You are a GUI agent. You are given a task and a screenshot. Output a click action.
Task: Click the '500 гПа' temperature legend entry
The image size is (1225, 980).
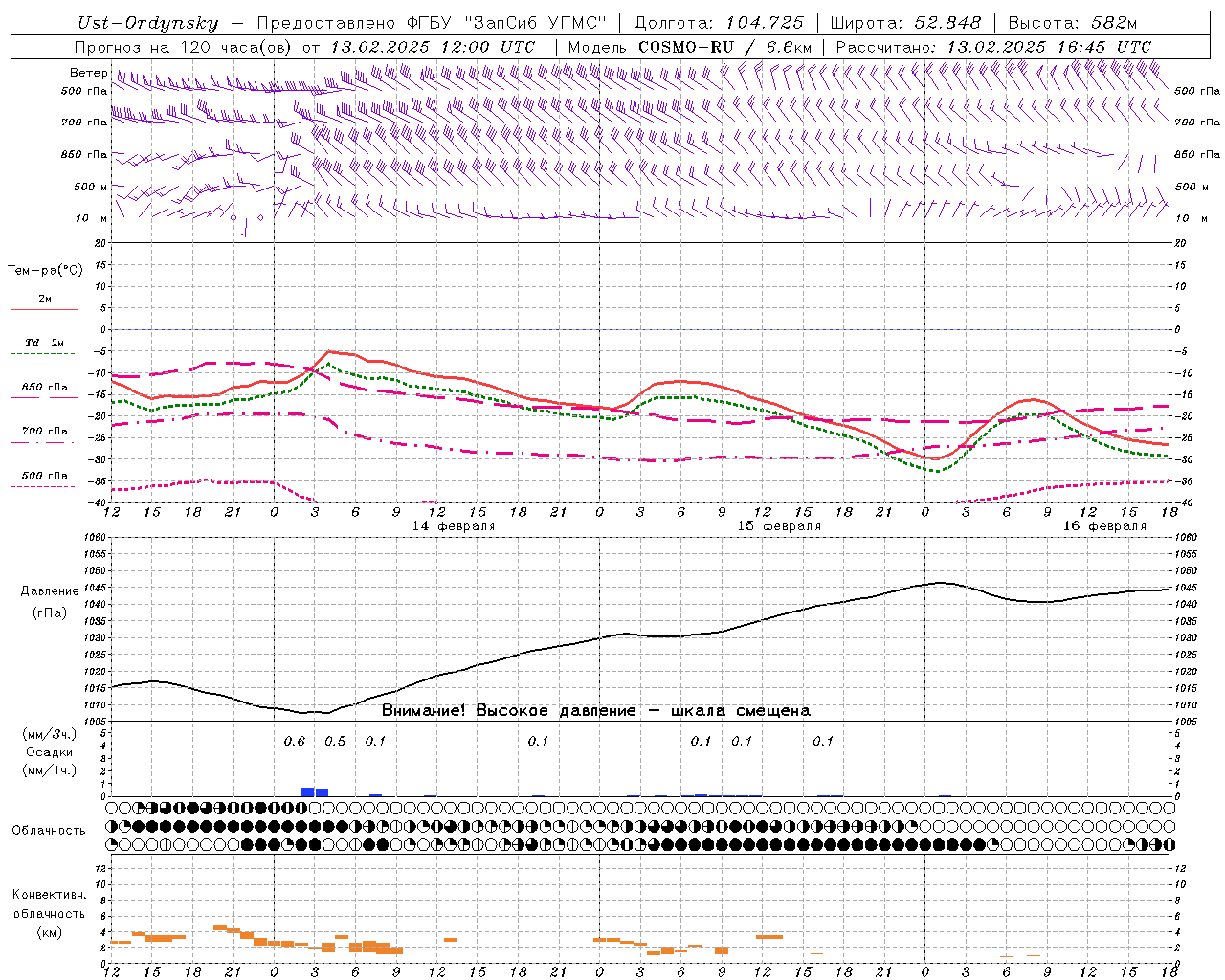coord(45,476)
